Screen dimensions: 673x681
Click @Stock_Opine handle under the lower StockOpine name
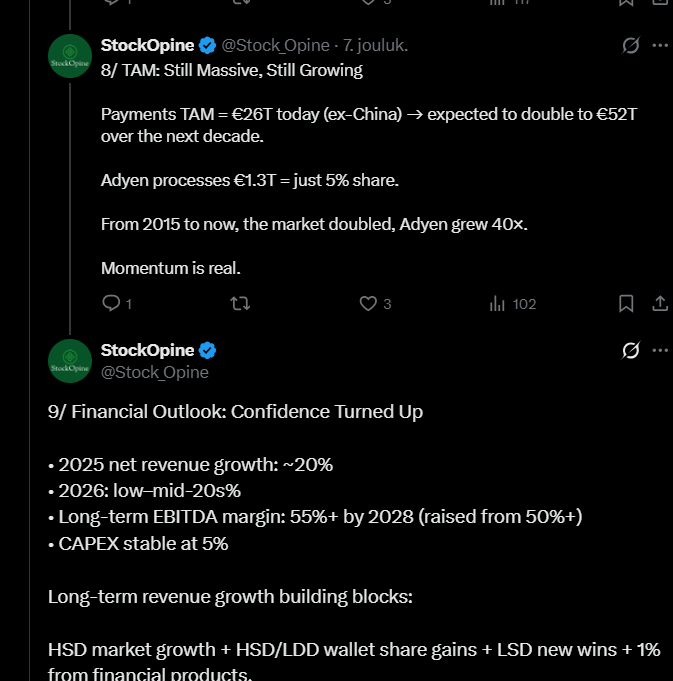pyautogui.click(x=155, y=372)
